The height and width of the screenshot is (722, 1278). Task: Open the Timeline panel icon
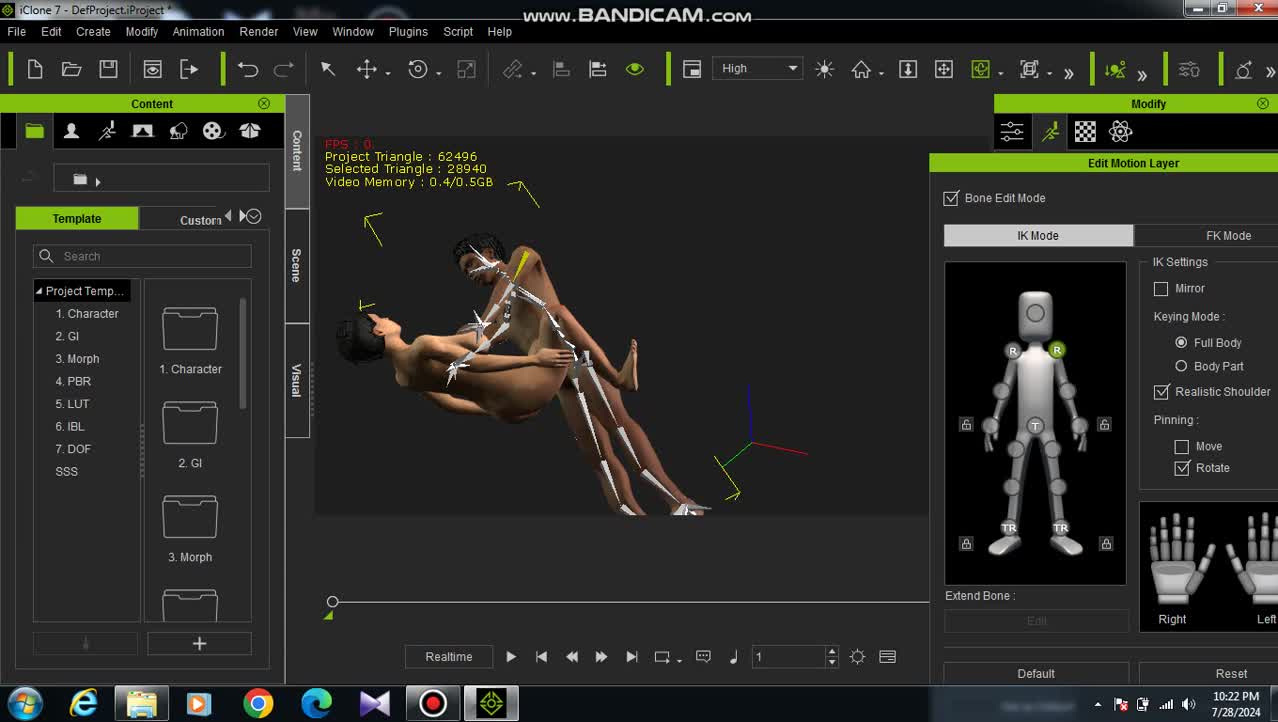point(887,657)
